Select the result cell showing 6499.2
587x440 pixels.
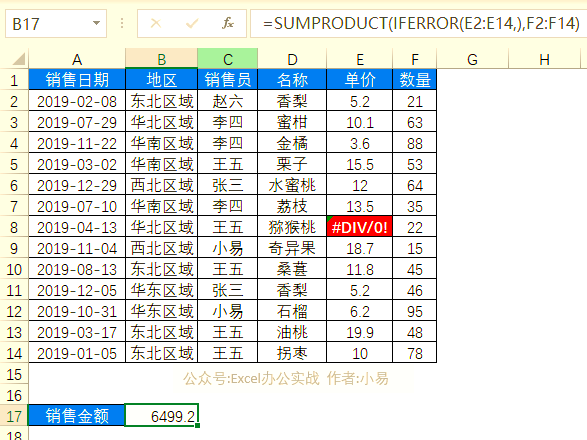coord(161,415)
